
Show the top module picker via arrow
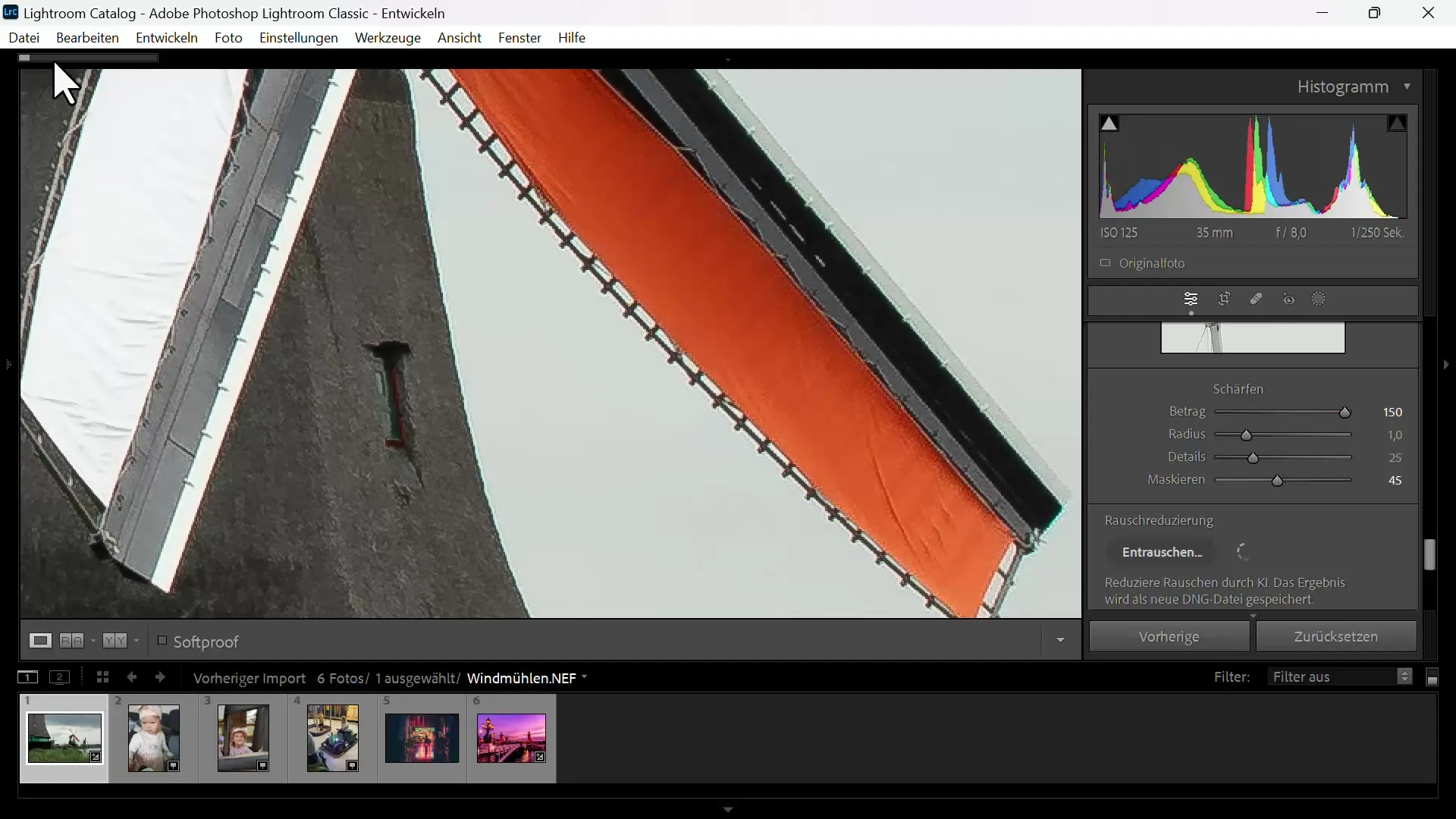(x=728, y=59)
